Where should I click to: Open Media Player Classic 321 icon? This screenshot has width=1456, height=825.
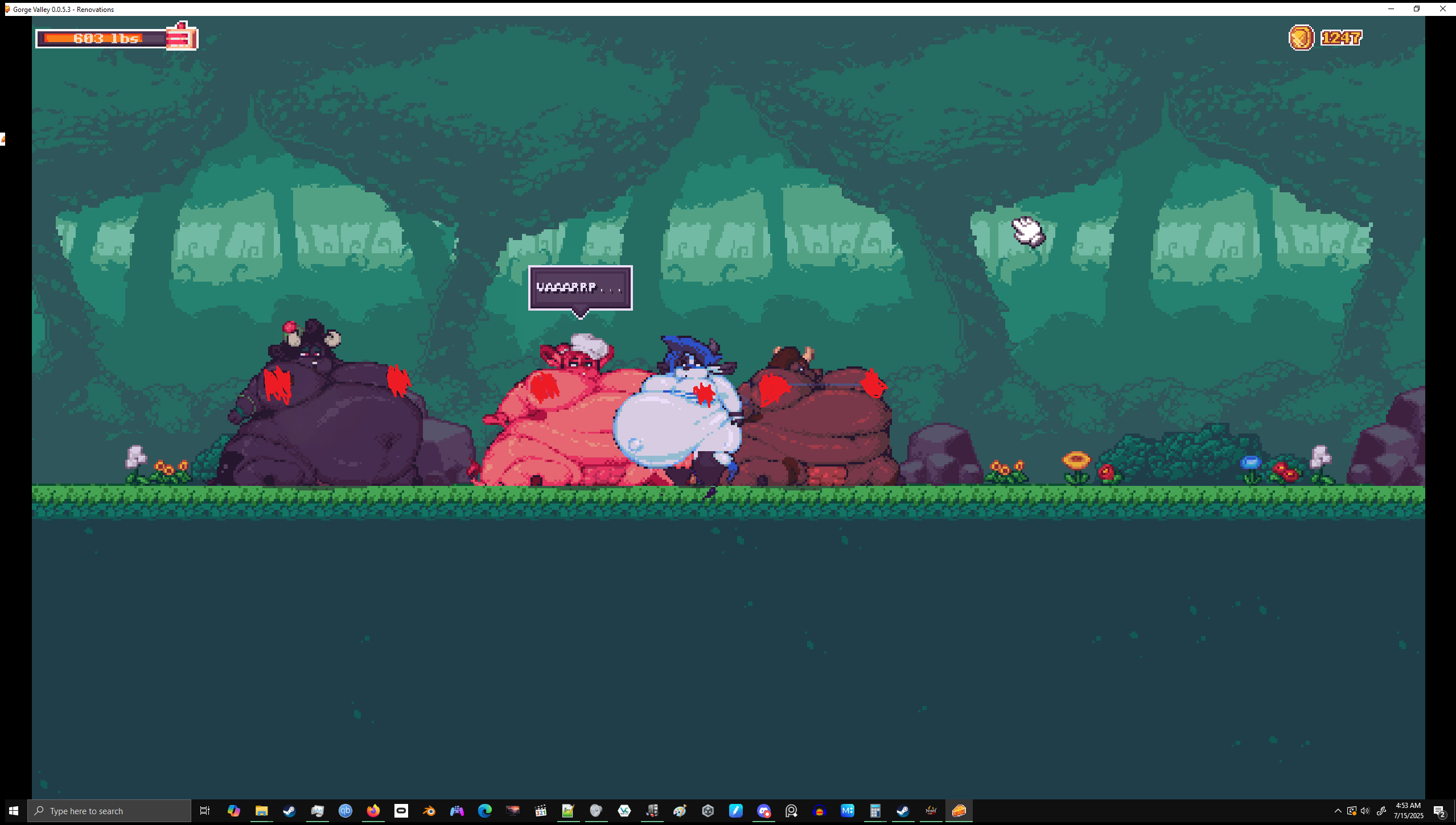[541, 811]
